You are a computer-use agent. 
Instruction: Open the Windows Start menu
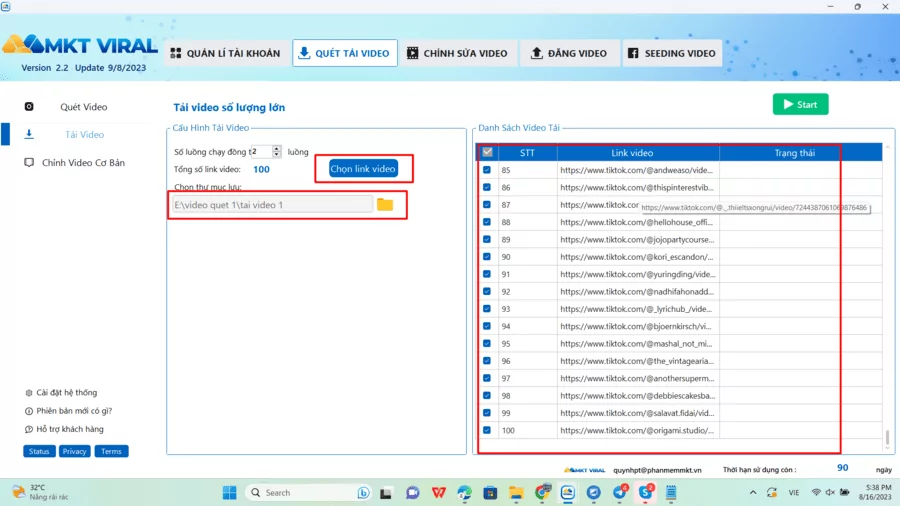(227, 492)
